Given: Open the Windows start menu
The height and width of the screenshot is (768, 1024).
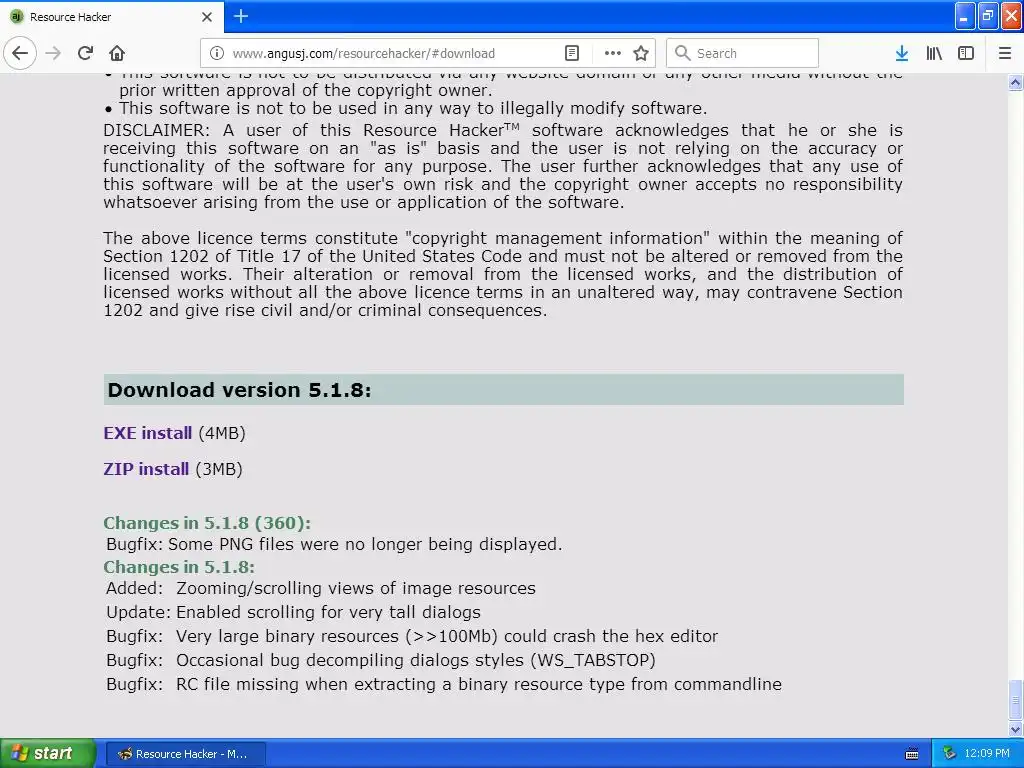Looking at the screenshot, I should (x=47, y=753).
